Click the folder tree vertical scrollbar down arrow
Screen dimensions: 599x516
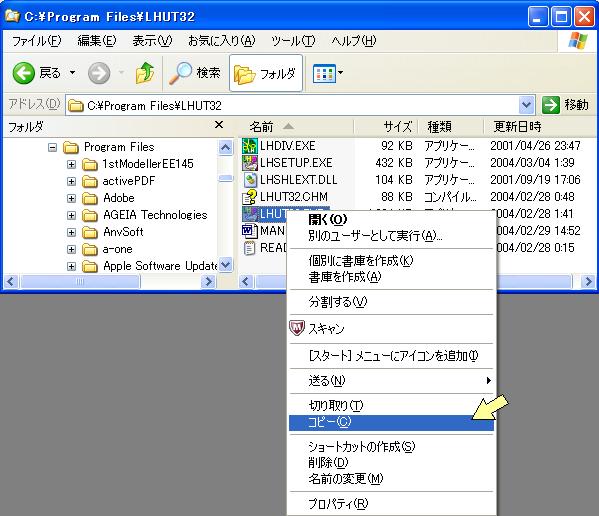(225, 265)
